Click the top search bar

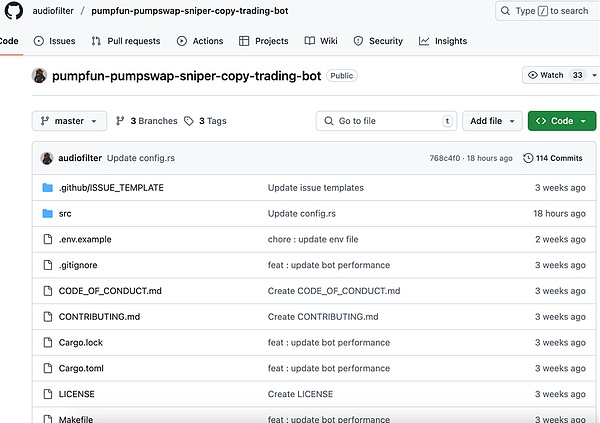coord(546,11)
